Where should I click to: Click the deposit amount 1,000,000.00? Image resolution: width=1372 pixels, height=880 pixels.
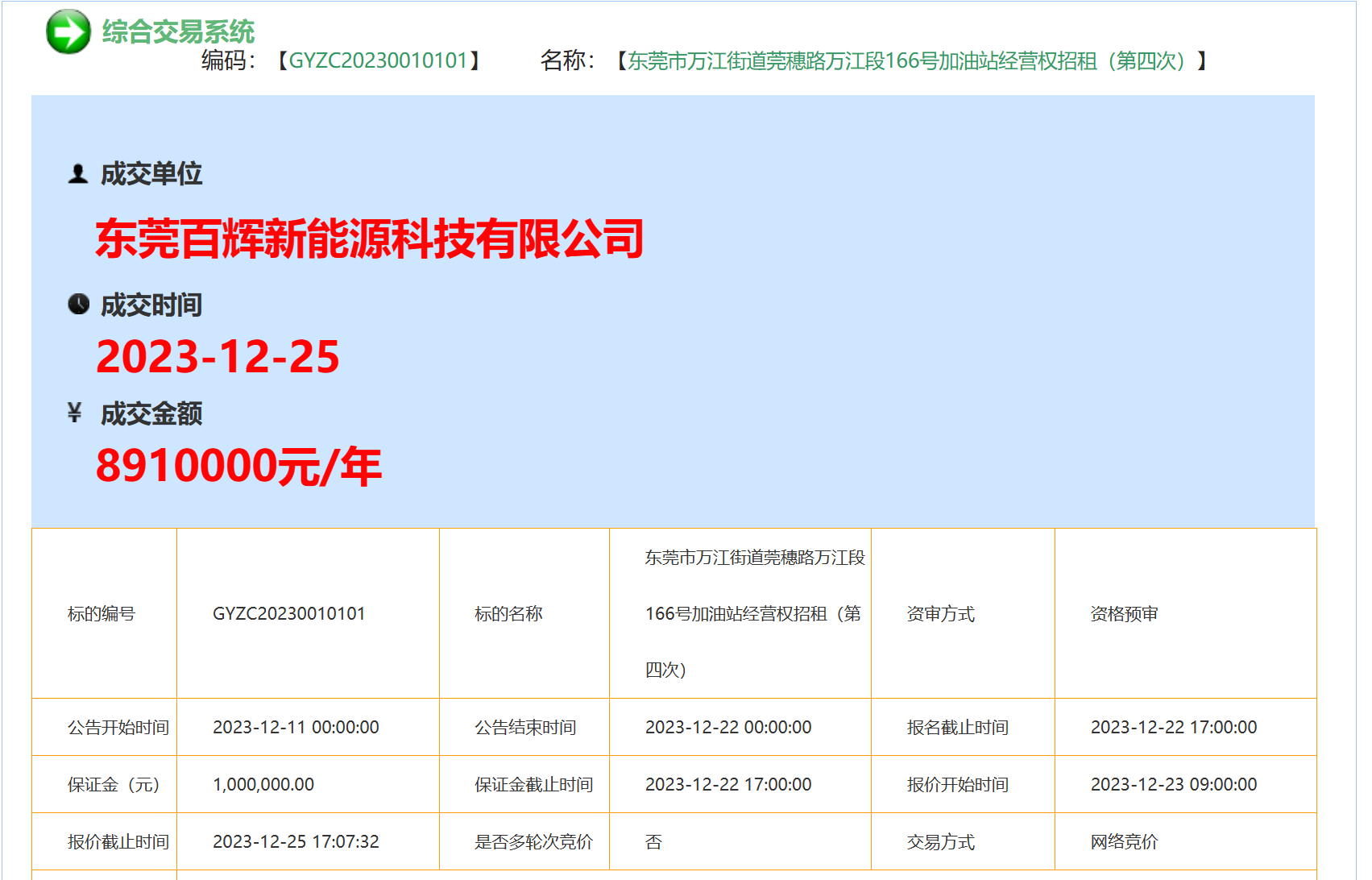(263, 785)
